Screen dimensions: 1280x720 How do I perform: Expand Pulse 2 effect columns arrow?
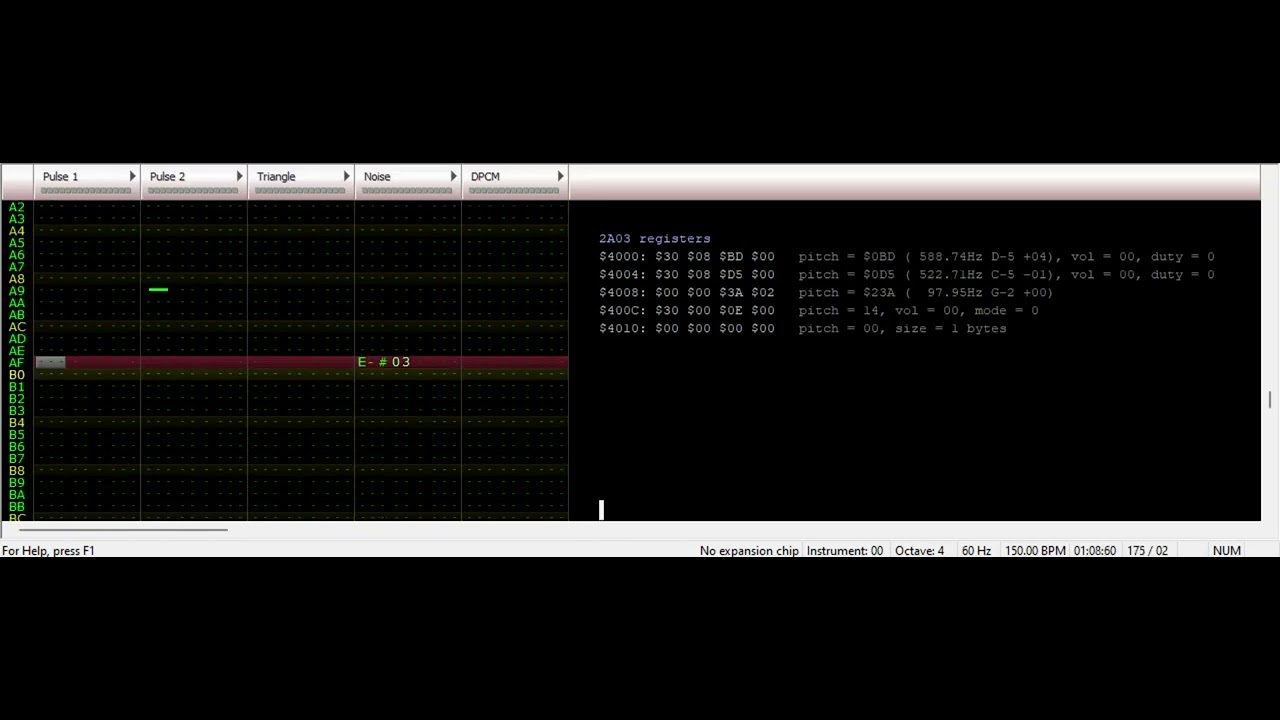[x=239, y=176]
